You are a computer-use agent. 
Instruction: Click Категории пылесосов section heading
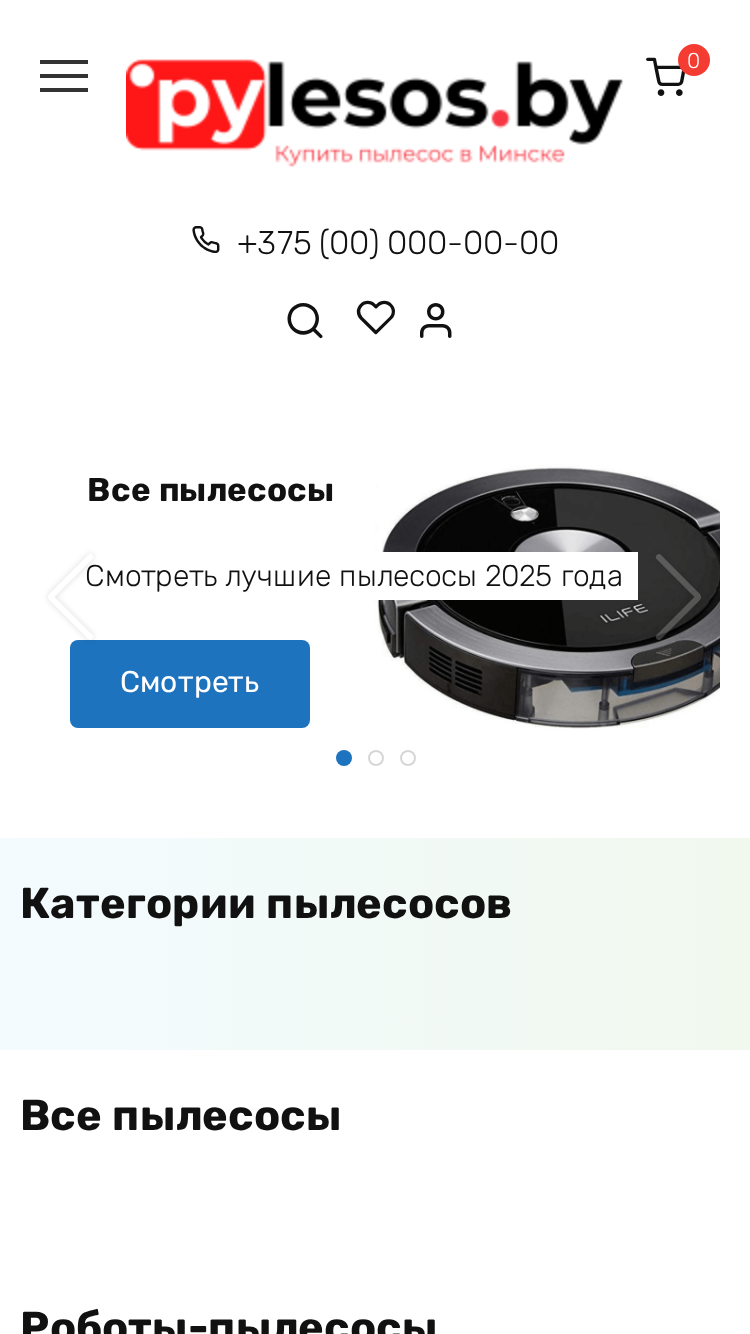[x=266, y=904]
